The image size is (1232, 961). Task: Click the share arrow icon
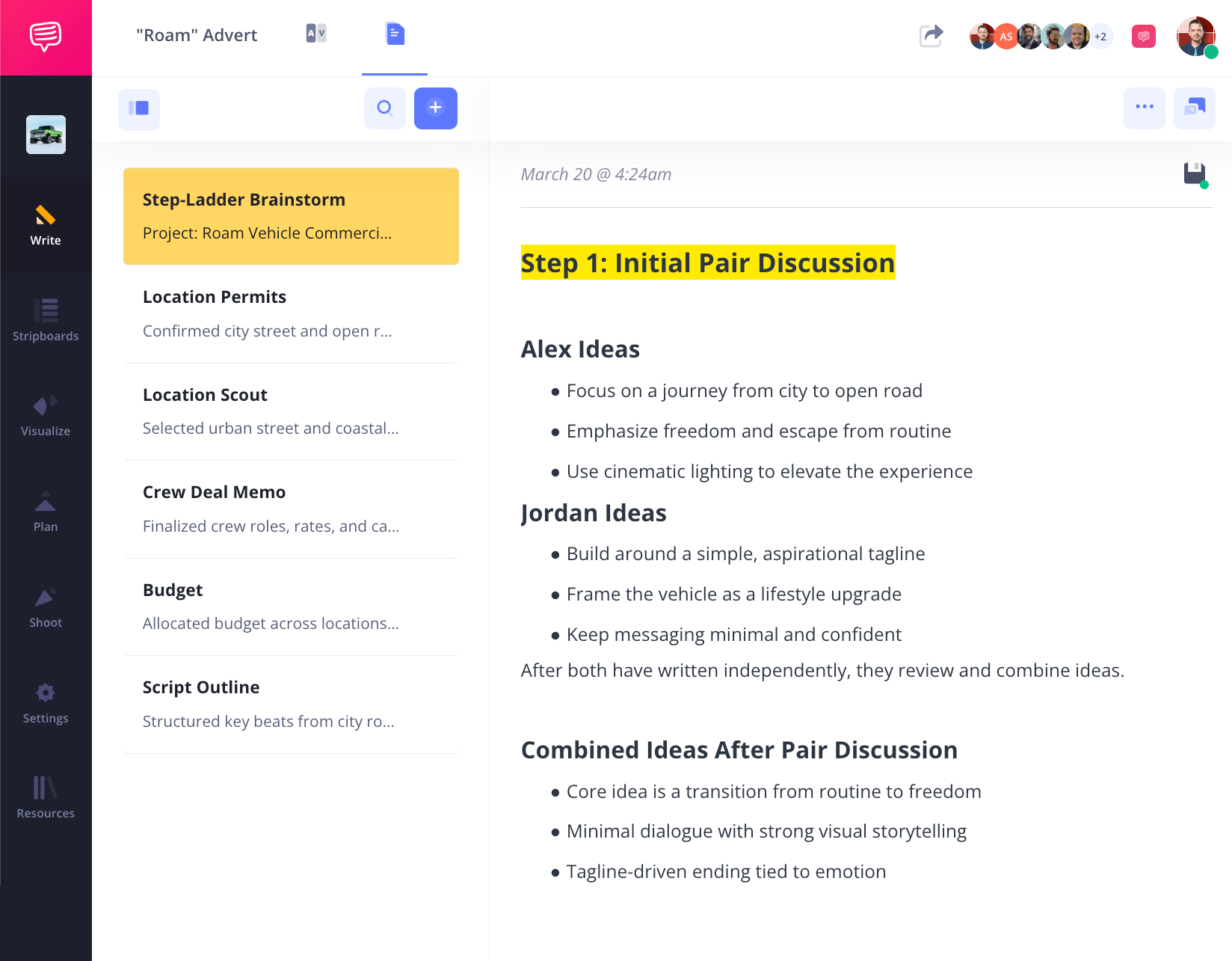tap(931, 35)
